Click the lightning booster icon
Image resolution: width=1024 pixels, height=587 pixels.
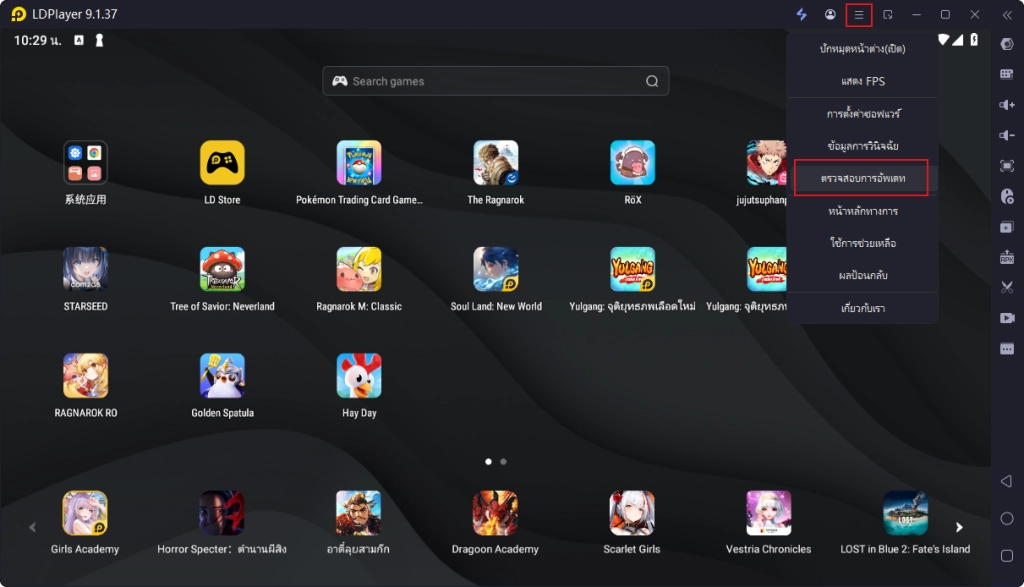[x=801, y=14]
